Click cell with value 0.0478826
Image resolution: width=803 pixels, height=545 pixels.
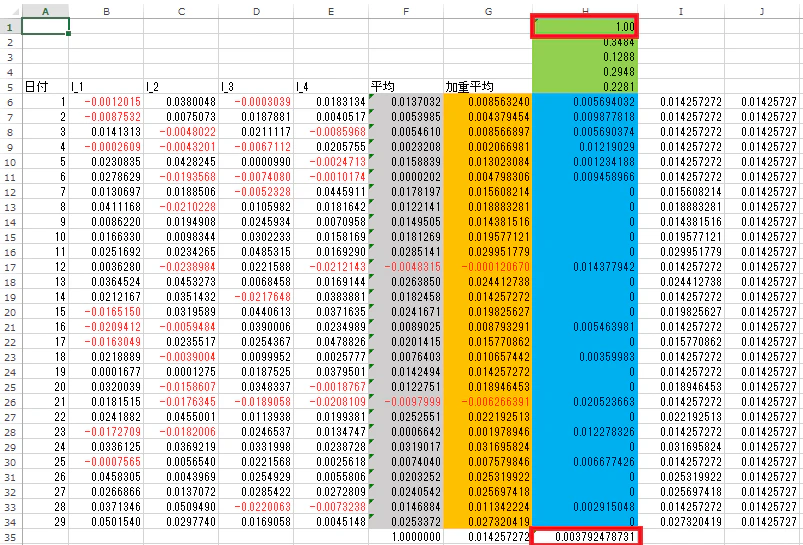(x=331, y=342)
